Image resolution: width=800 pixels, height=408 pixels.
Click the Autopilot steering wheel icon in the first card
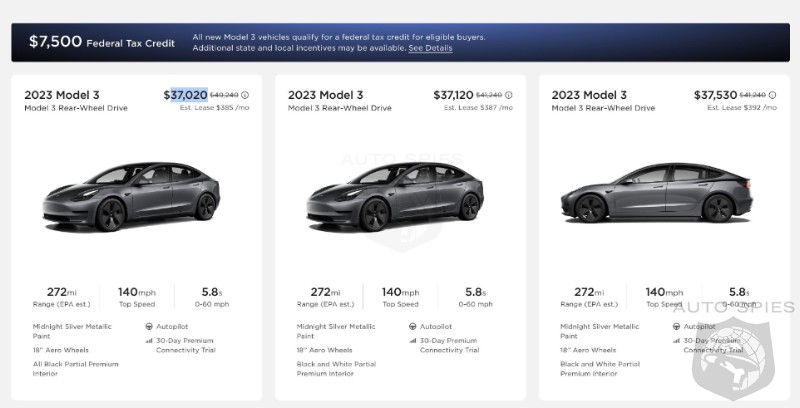149,326
